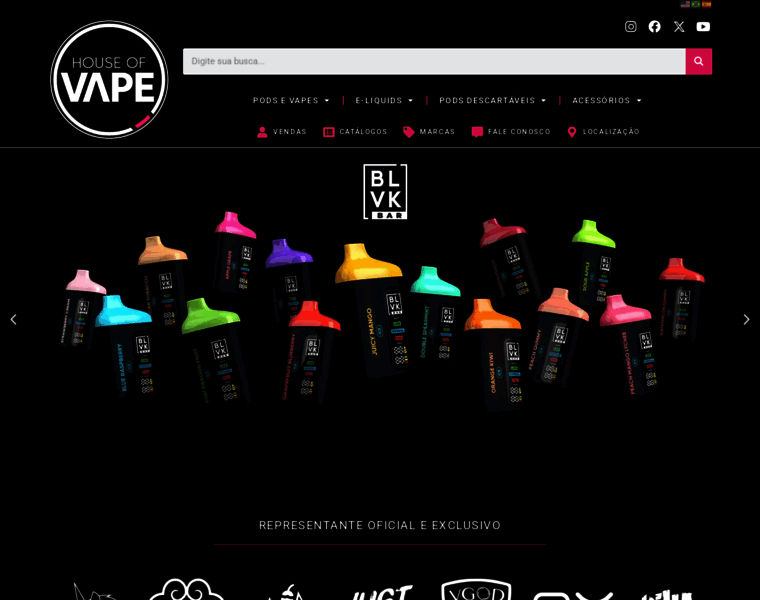
Task: Open the Instagram profile icon
Action: (630, 27)
